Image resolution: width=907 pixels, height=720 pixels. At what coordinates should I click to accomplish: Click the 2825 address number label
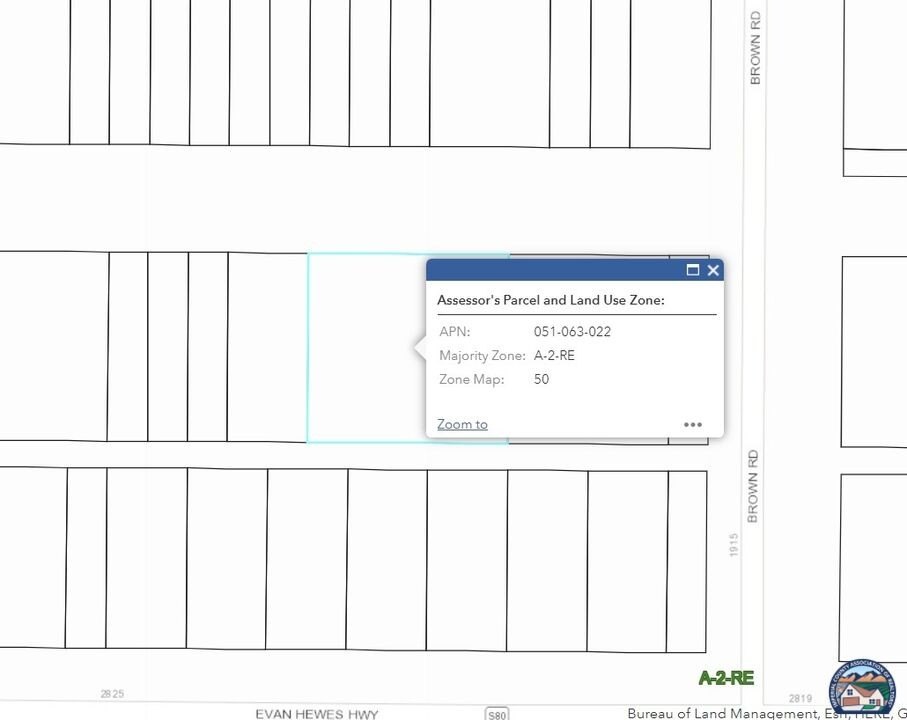[113, 694]
